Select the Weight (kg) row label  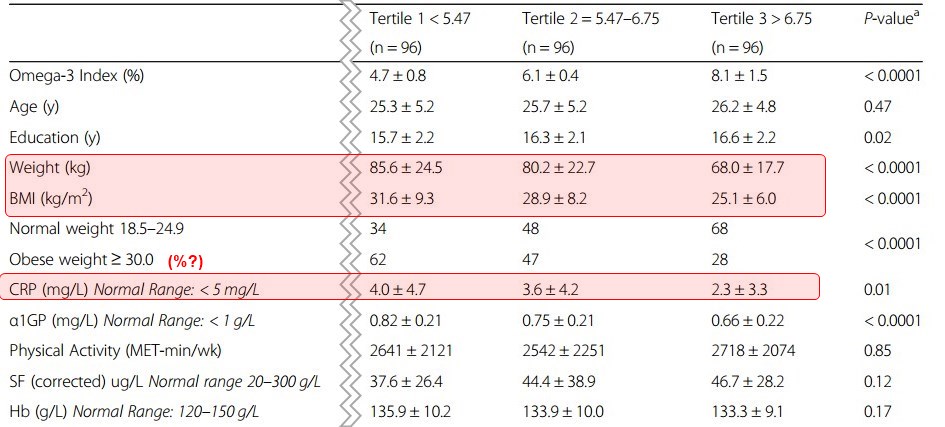tap(50, 168)
